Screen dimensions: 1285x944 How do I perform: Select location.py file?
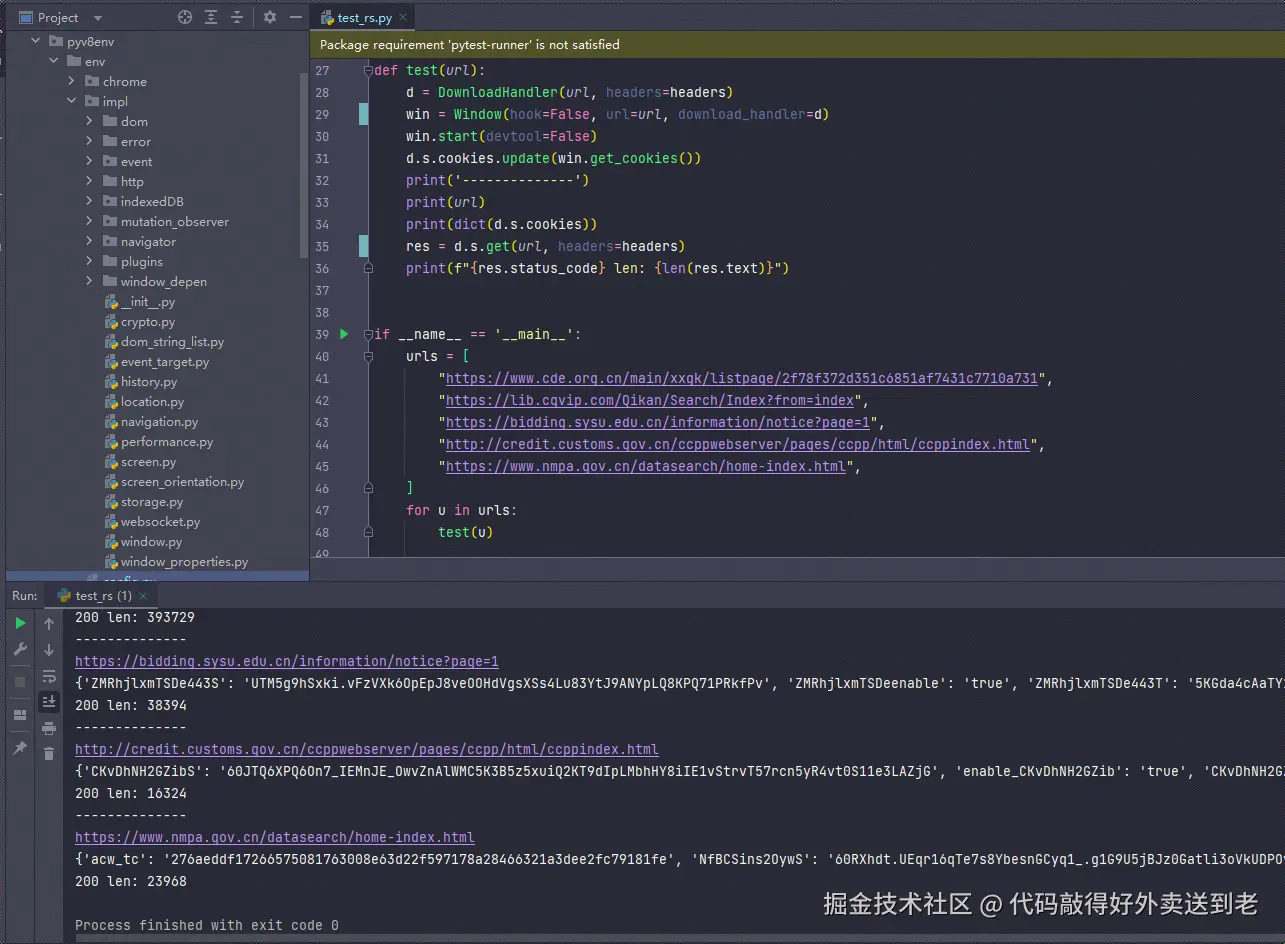pos(152,401)
